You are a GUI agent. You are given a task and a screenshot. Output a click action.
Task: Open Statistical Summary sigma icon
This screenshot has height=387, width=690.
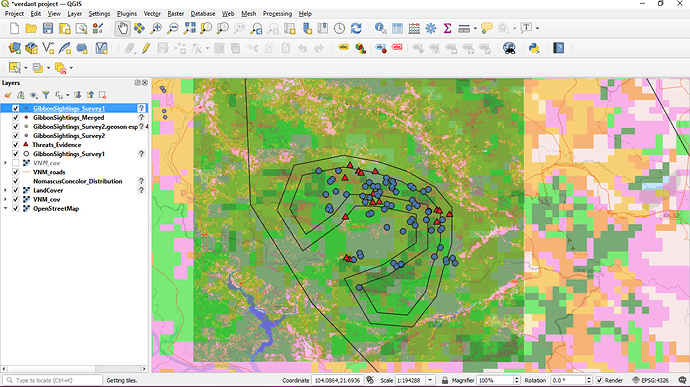(x=448, y=29)
